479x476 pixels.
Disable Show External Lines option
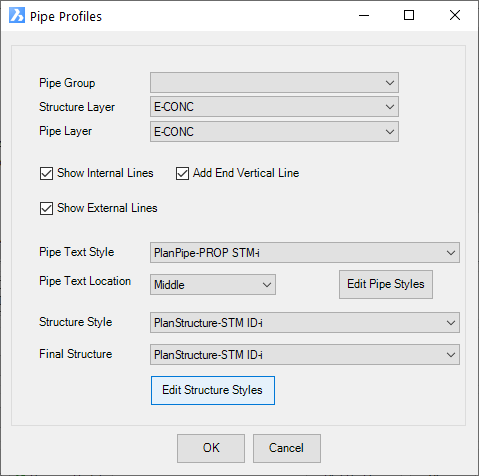[x=46, y=209]
